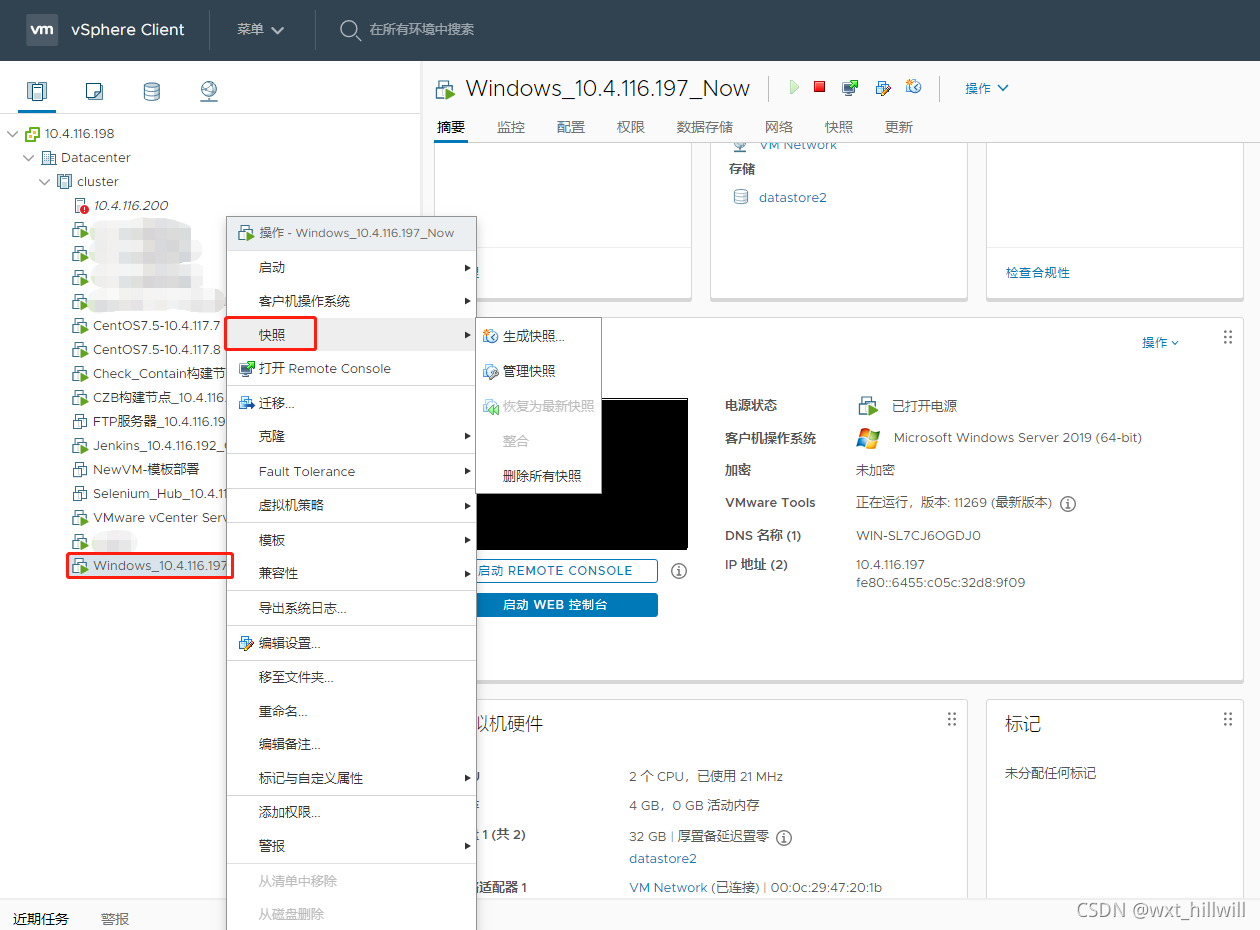Select CentOS7.5-10.4.117.7 in the tree
Viewport: 1260px width, 930px height.
(156, 325)
